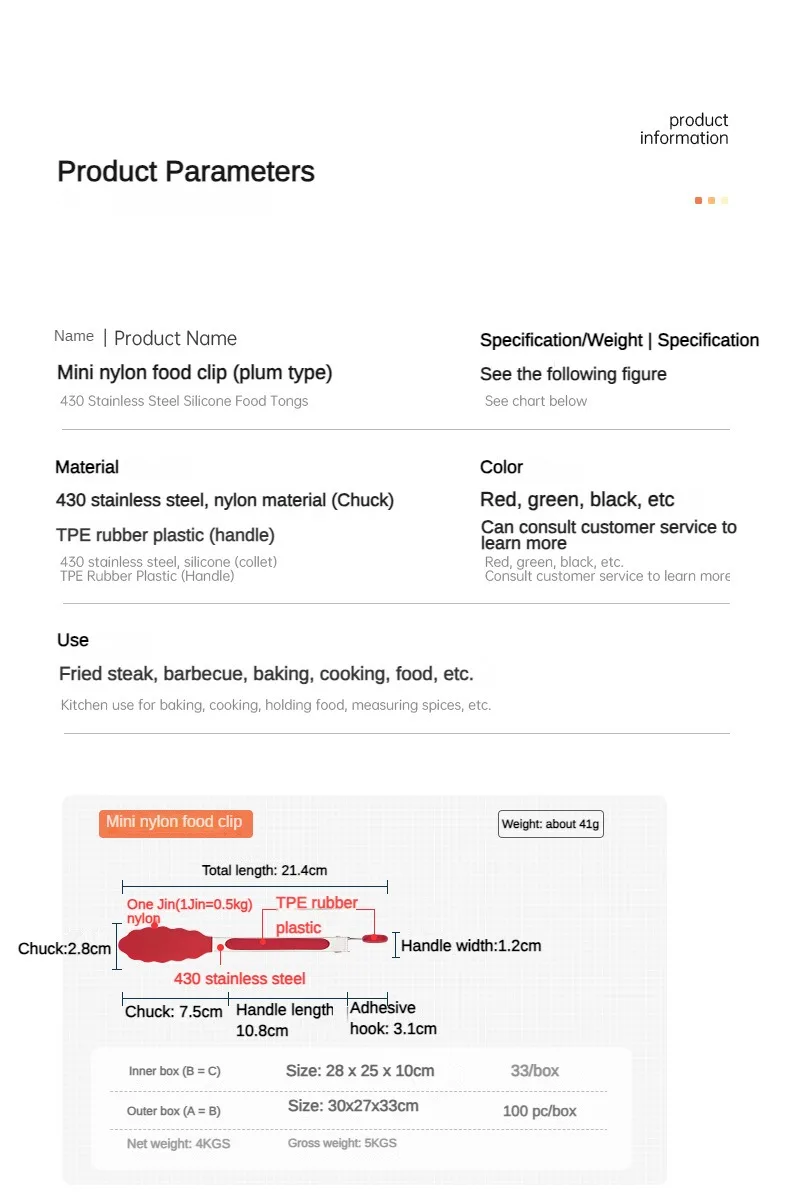The image size is (790, 1197).
Task: Click the red 430 stainless steel annotation
Action: (240, 979)
